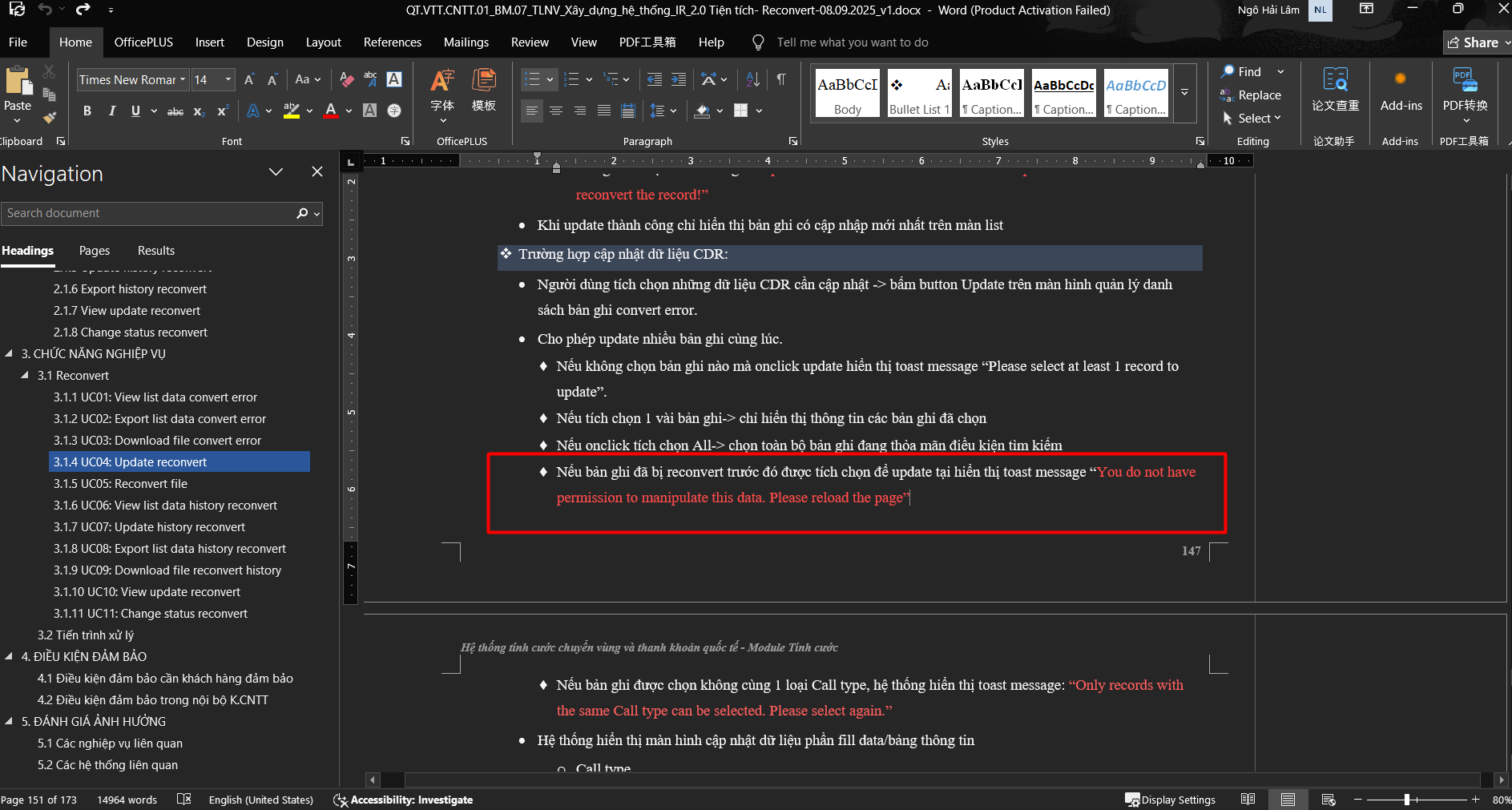Click the zoom slider handle
The height and width of the screenshot is (810, 1512).
[x=1407, y=800]
